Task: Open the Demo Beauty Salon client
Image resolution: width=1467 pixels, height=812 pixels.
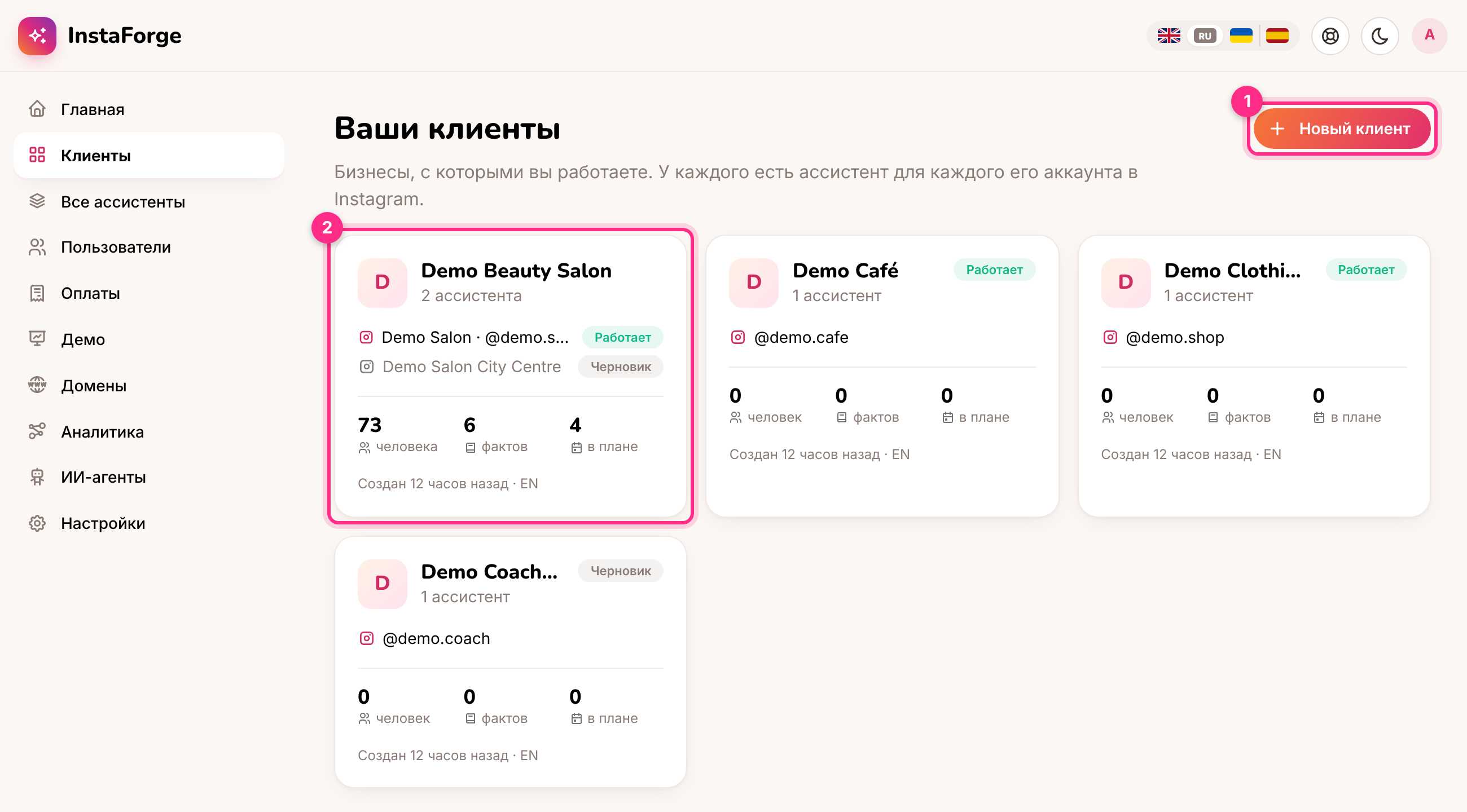Action: click(x=510, y=376)
